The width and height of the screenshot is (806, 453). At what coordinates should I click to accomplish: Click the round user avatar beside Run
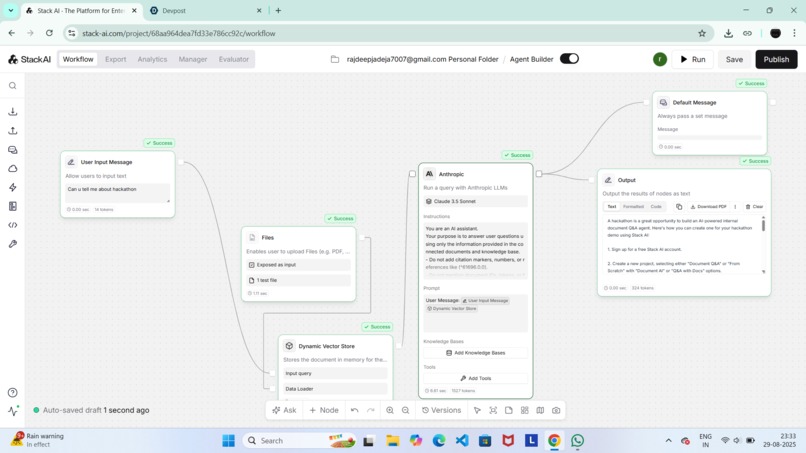[x=660, y=59]
